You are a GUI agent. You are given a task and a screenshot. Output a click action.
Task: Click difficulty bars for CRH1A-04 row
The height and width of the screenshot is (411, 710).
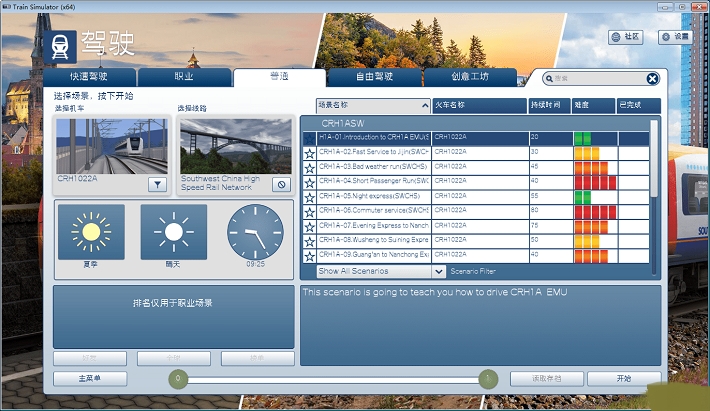coord(595,183)
